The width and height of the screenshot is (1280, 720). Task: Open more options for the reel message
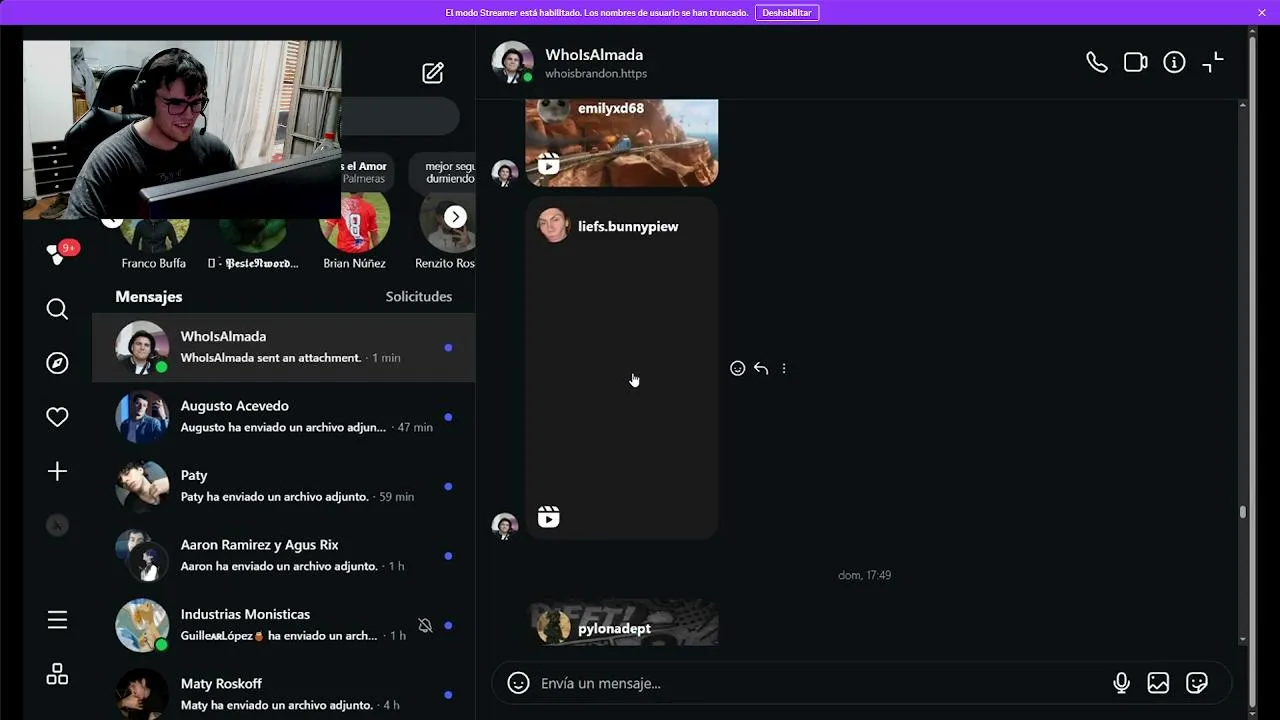pos(784,368)
